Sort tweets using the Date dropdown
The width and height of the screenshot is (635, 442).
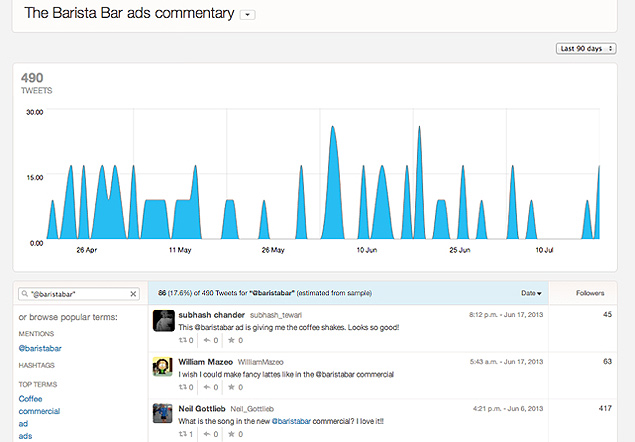coord(531,293)
